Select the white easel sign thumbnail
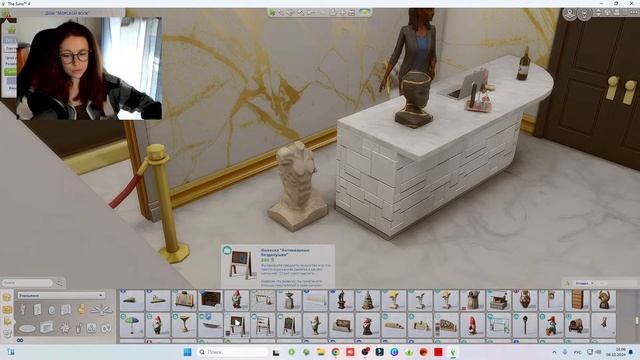The image size is (640, 360). (262, 325)
